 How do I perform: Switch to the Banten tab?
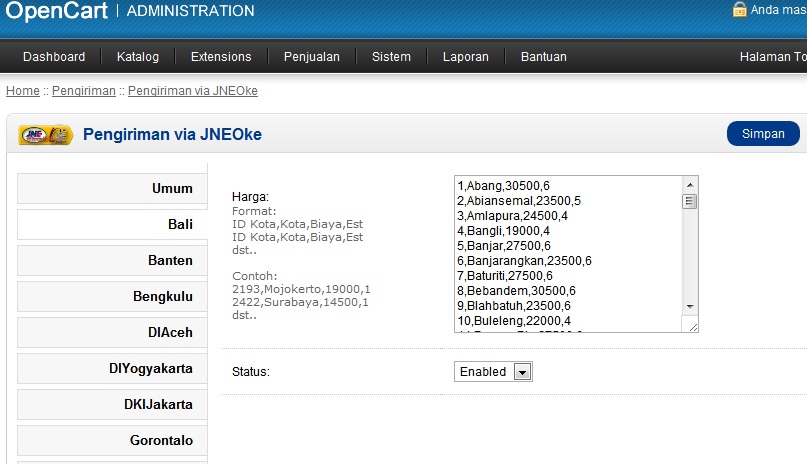click(112, 260)
